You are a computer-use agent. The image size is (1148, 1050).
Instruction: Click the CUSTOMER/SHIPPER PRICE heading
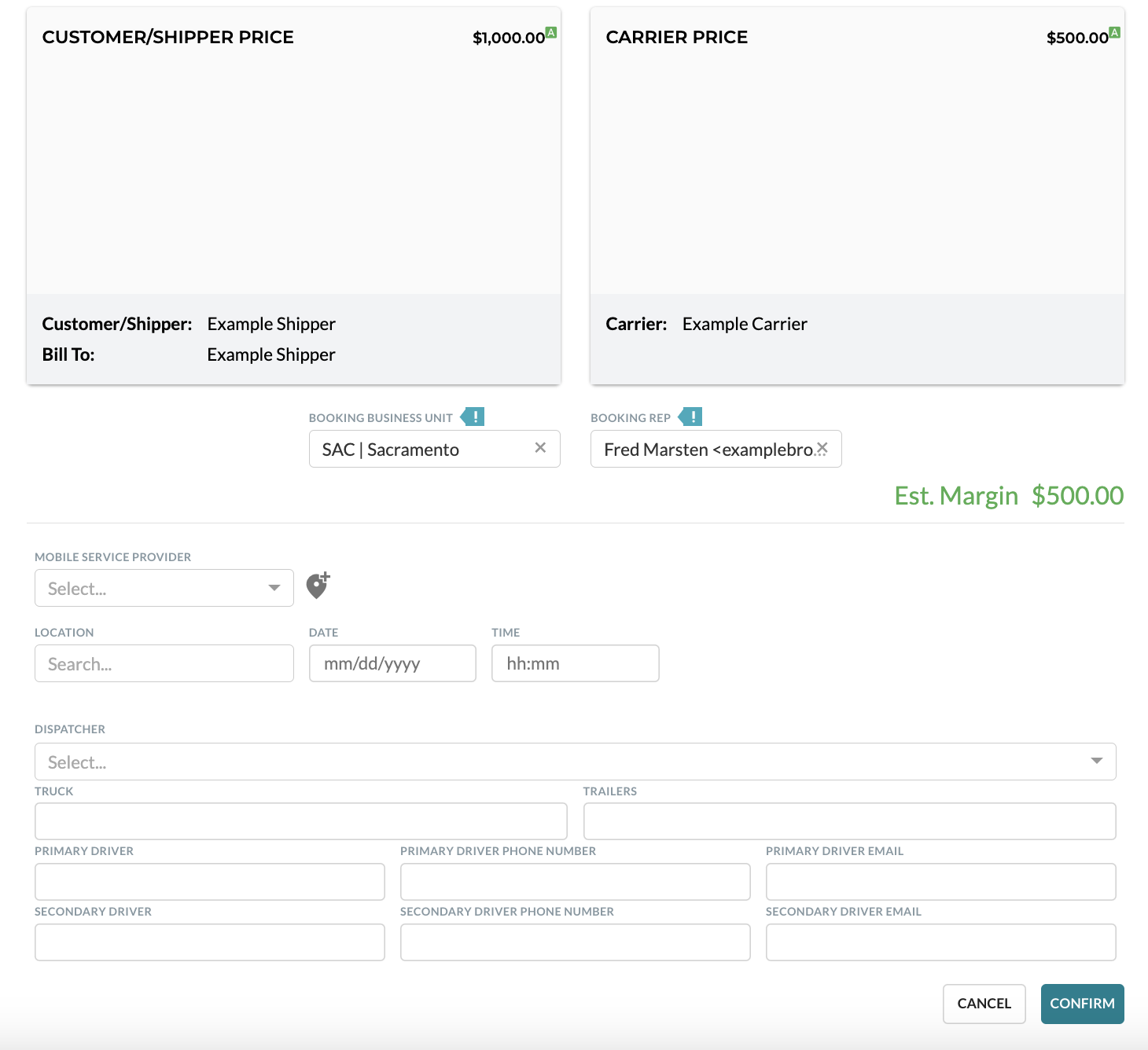point(168,37)
